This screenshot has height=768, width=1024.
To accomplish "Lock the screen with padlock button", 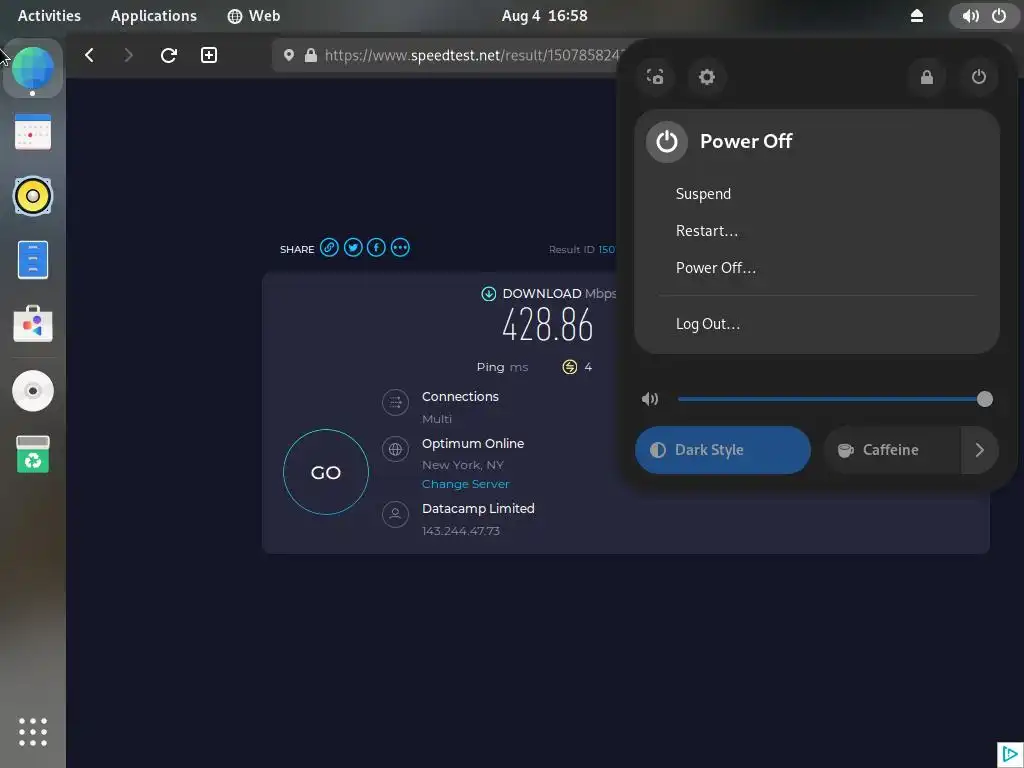I will pyautogui.click(x=927, y=77).
